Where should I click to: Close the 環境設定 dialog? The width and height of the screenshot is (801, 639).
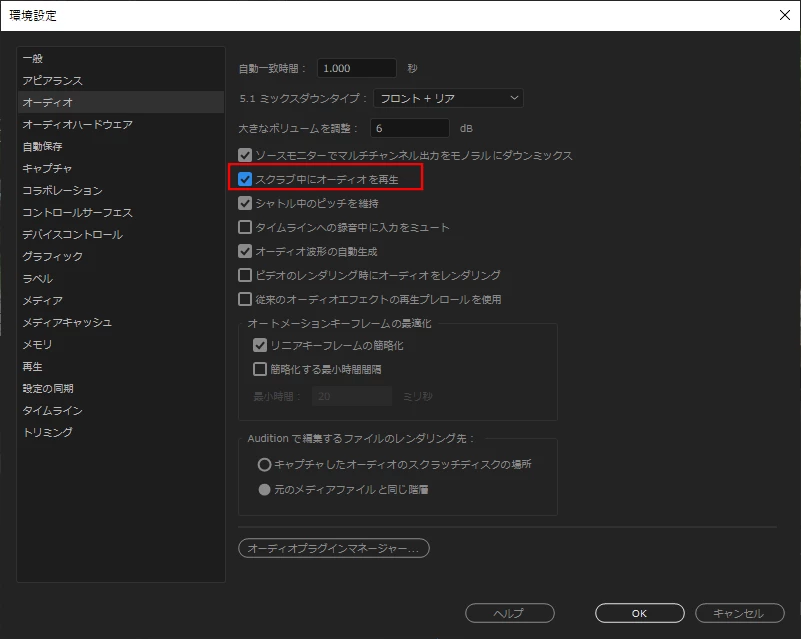[x=785, y=15]
